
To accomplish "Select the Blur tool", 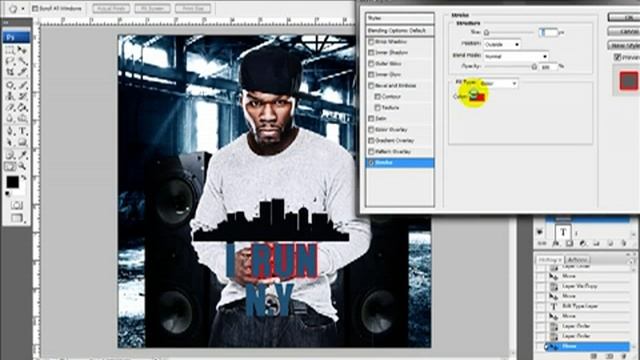I will tap(10, 119).
